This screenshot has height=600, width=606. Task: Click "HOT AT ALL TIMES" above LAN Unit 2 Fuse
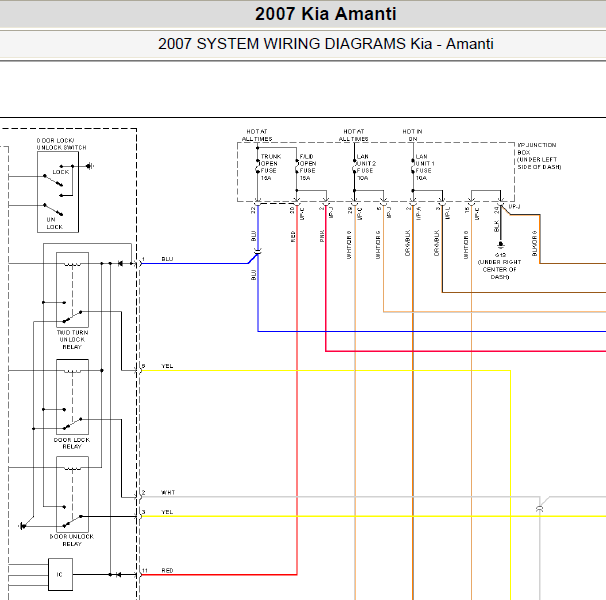[x=354, y=135]
